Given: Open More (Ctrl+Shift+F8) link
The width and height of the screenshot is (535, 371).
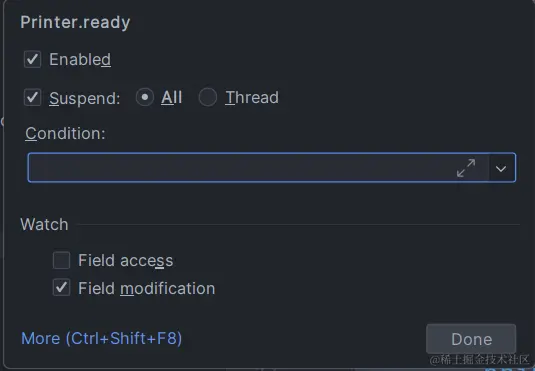Looking at the screenshot, I should [102, 339].
